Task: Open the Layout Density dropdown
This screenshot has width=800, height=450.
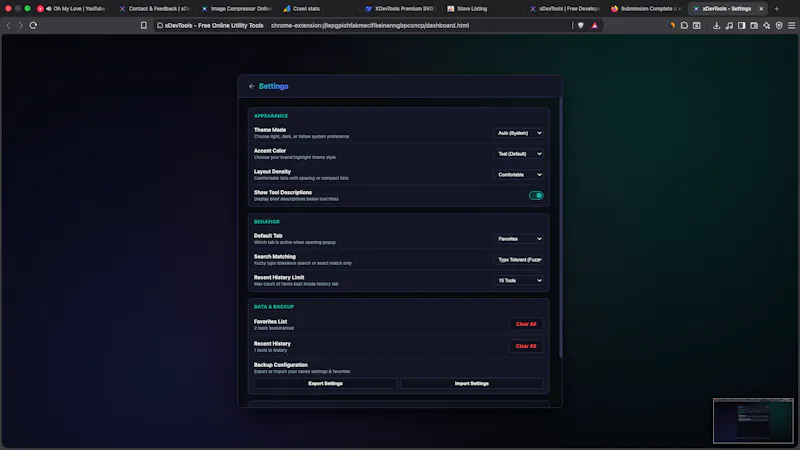Action: coord(518,174)
